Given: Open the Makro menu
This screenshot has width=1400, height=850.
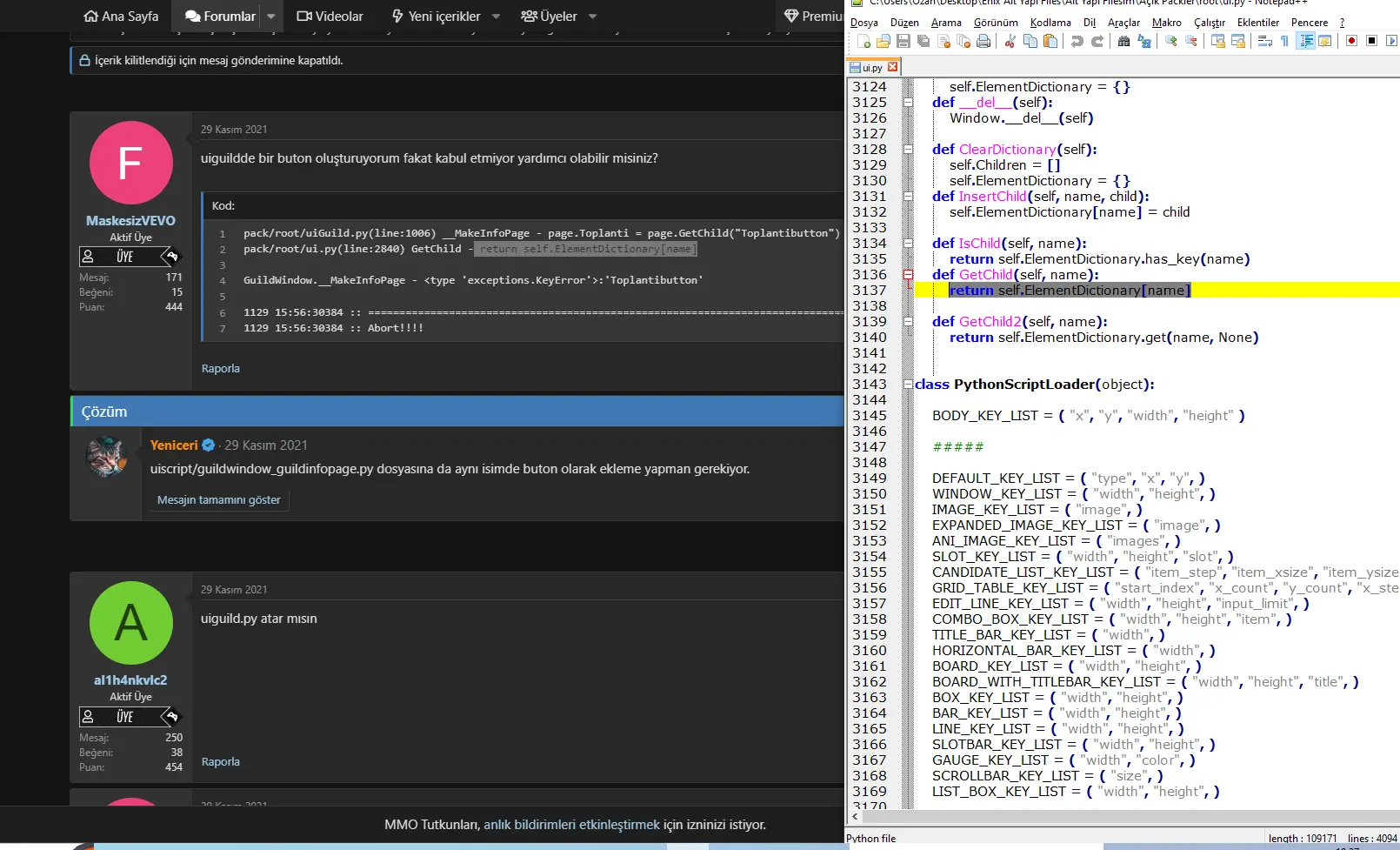Looking at the screenshot, I should [x=1166, y=23].
